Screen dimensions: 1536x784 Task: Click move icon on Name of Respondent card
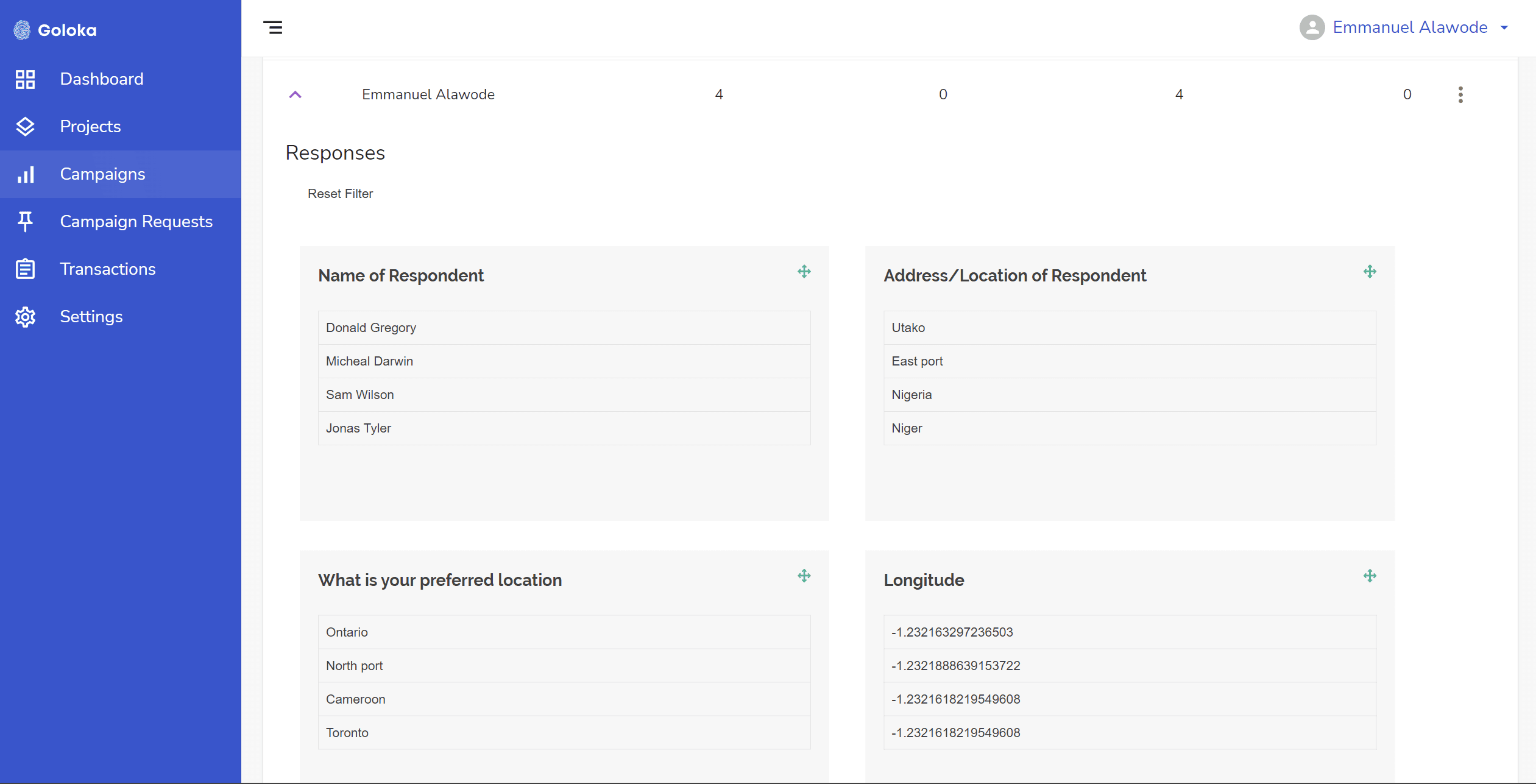click(x=804, y=272)
